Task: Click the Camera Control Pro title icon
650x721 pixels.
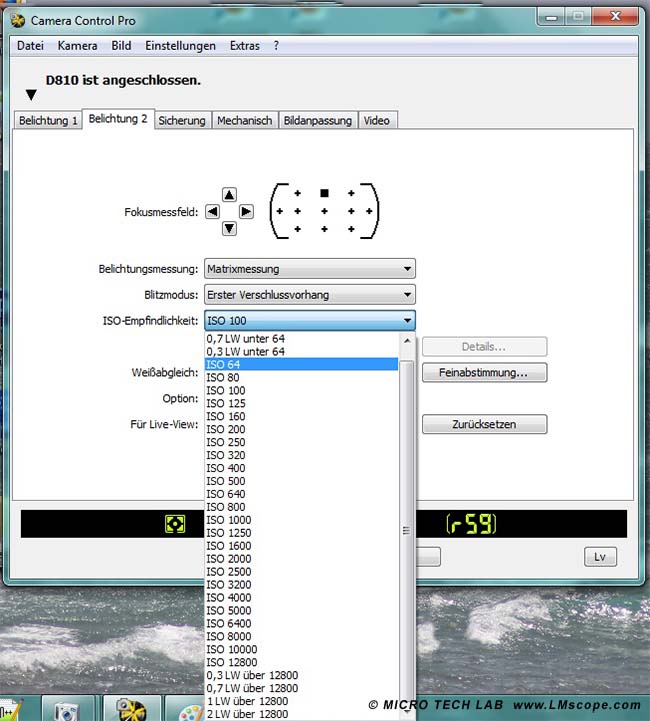Action: click(18, 21)
